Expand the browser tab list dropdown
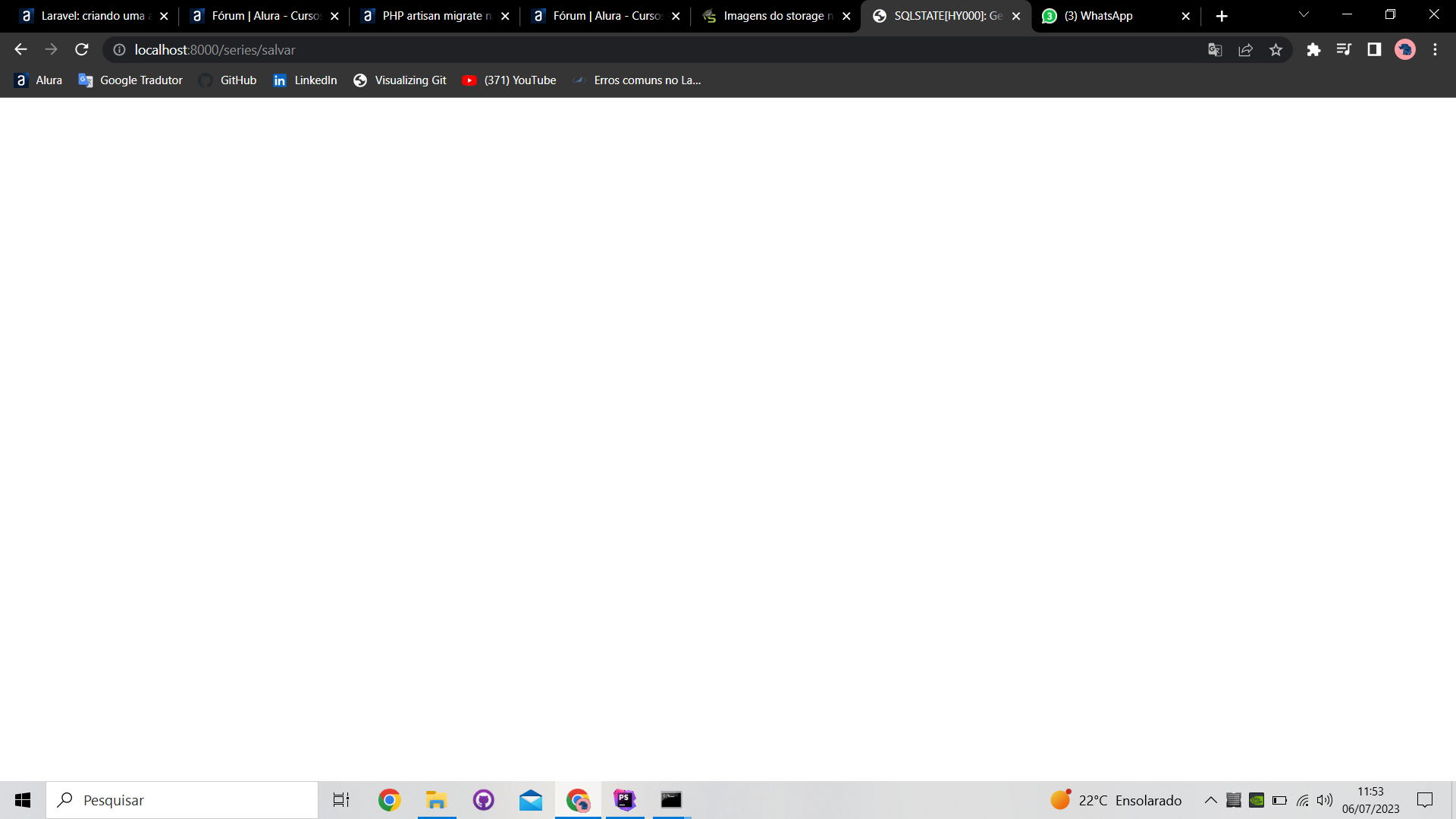Image resolution: width=1456 pixels, height=819 pixels. pos(1302,15)
